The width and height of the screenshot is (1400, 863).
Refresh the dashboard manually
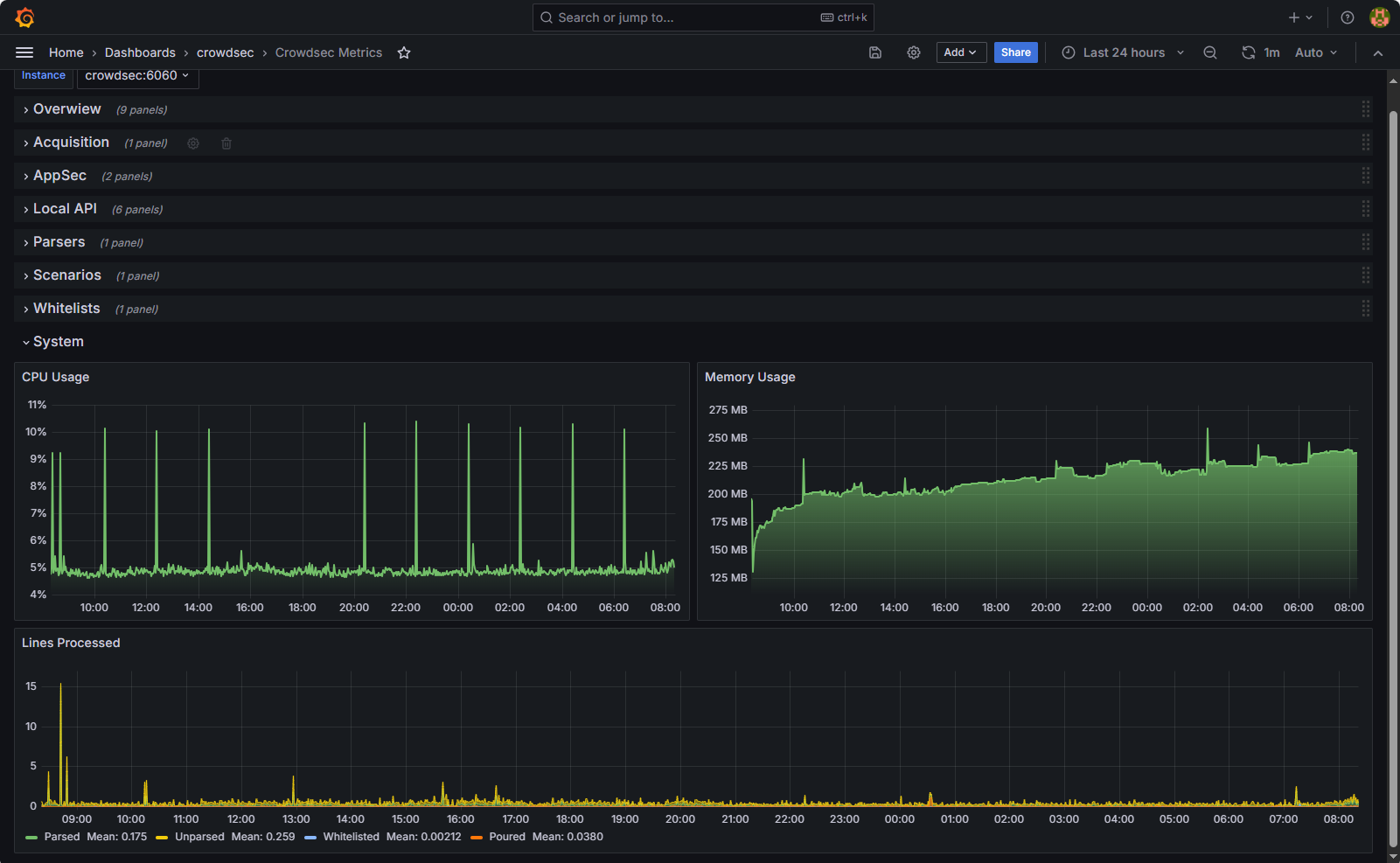pyautogui.click(x=1248, y=52)
